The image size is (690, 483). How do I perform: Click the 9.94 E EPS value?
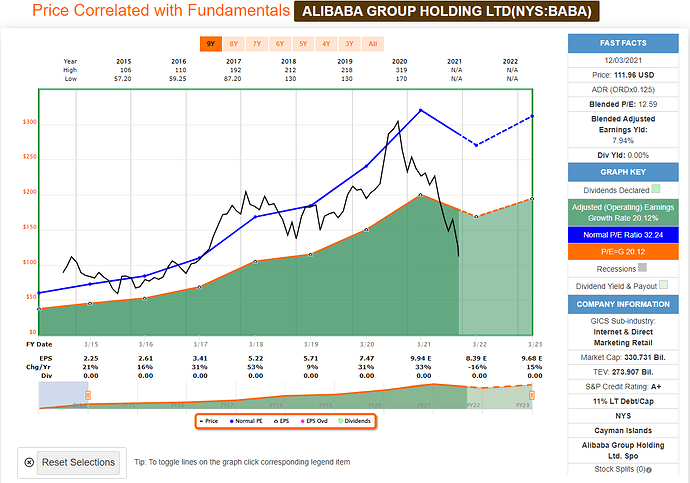coord(421,359)
